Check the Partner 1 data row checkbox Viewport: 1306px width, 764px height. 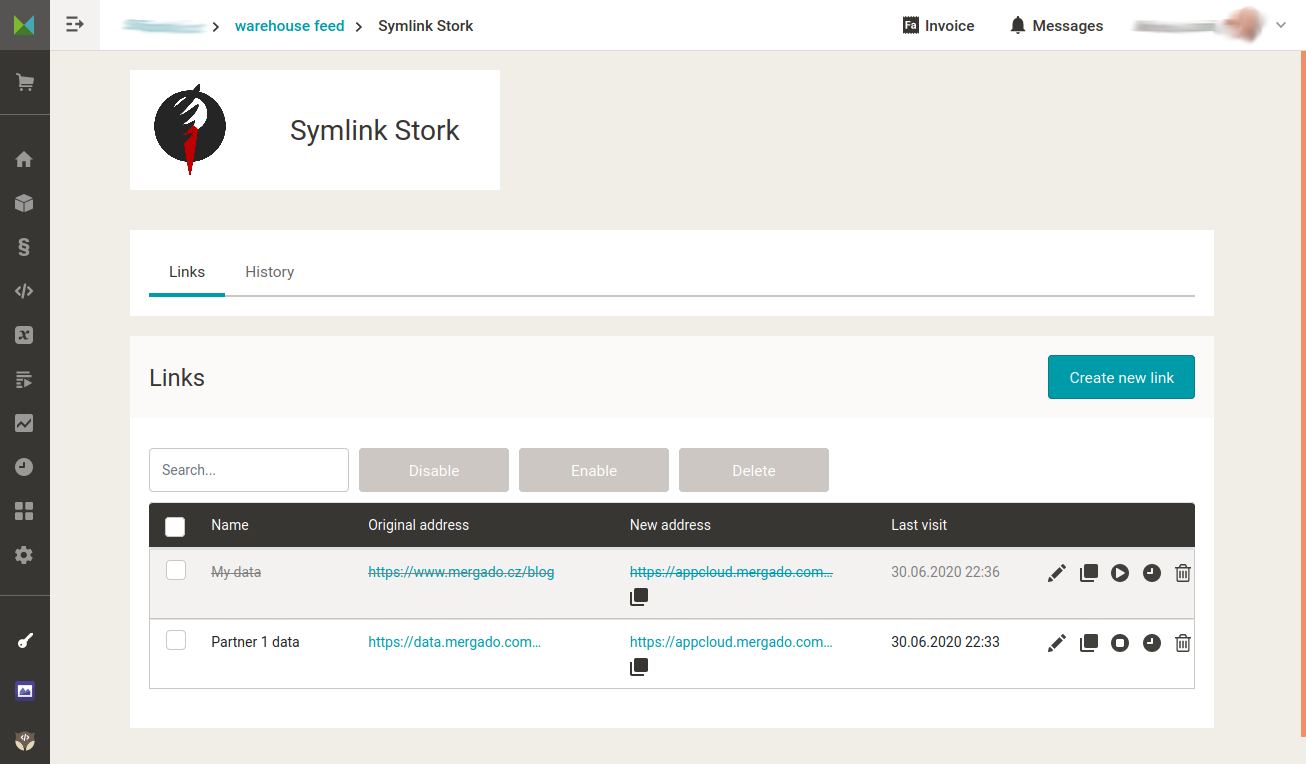[176, 640]
